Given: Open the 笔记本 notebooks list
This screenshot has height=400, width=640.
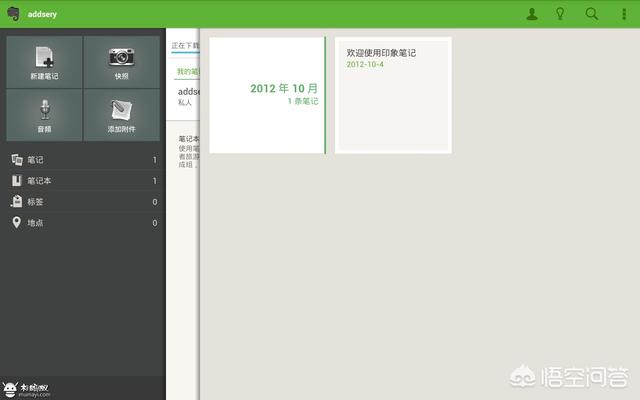Looking at the screenshot, I should click(x=83, y=180).
